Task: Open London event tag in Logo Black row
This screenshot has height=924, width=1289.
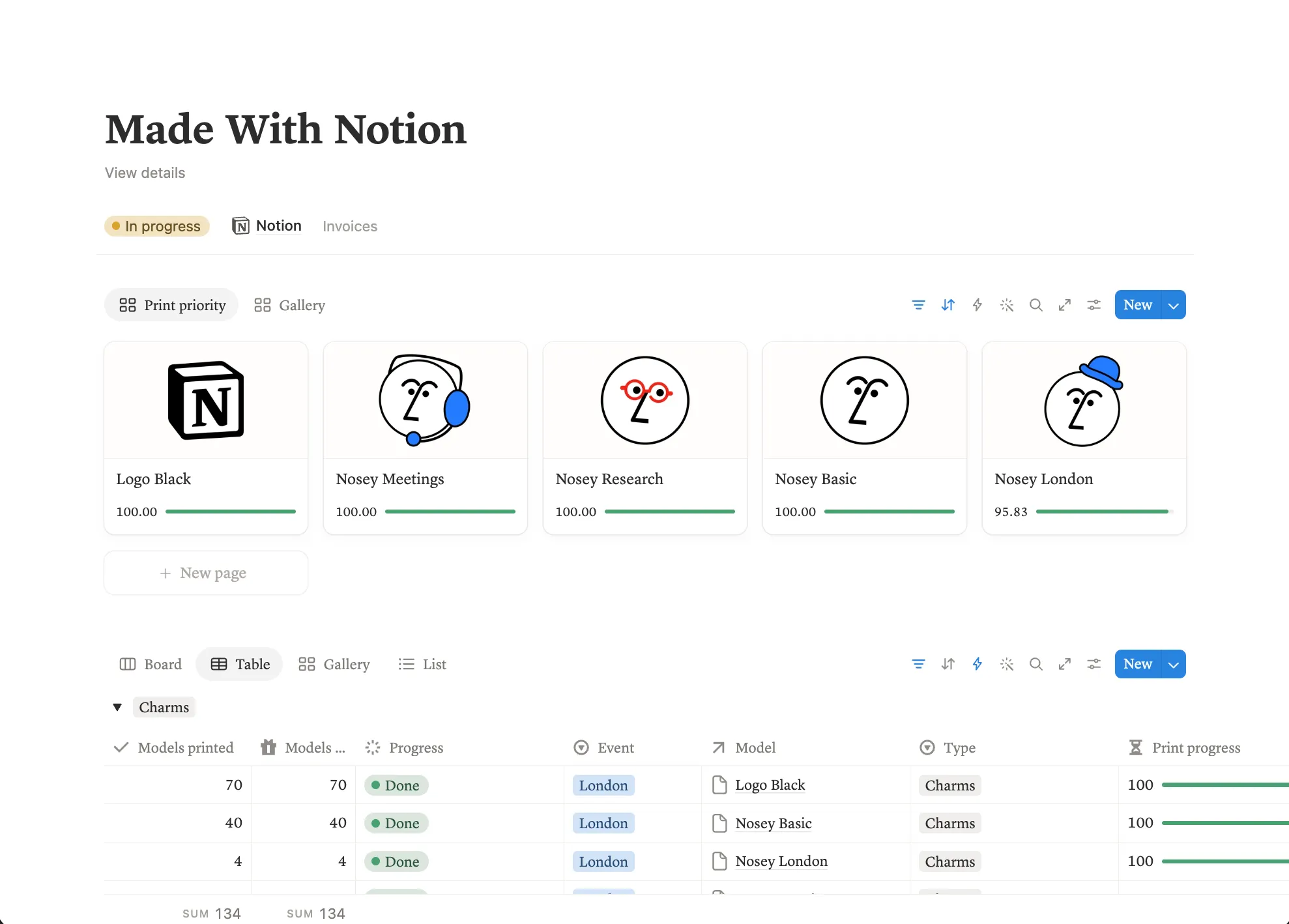Action: (603, 785)
